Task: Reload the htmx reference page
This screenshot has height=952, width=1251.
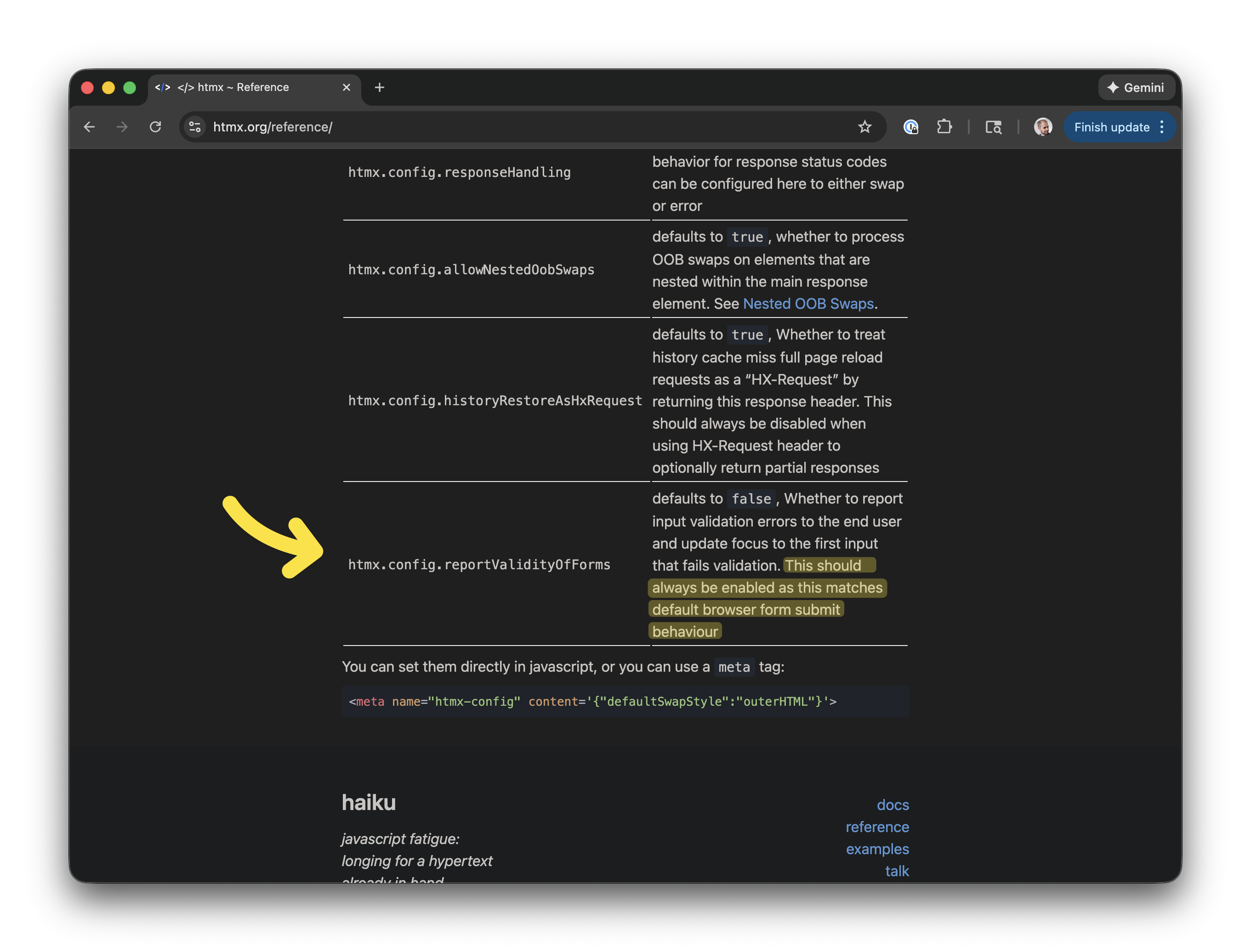Action: [155, 127]
